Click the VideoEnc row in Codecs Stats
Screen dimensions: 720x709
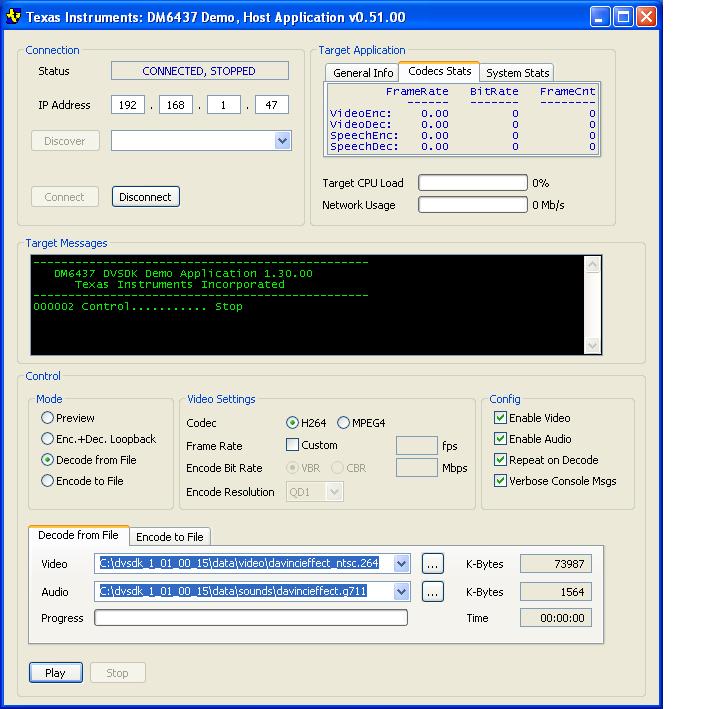click(x=462, y=113)
